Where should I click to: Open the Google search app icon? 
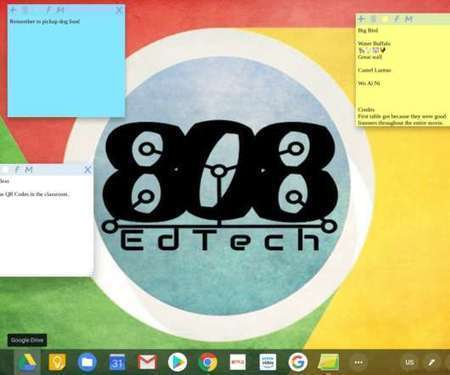298,362
